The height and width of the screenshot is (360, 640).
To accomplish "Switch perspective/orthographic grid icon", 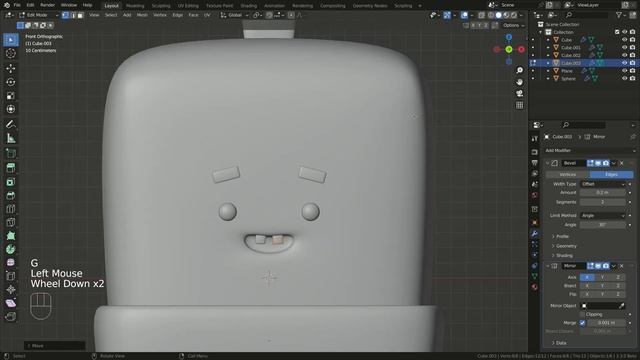I will (520, 105).
